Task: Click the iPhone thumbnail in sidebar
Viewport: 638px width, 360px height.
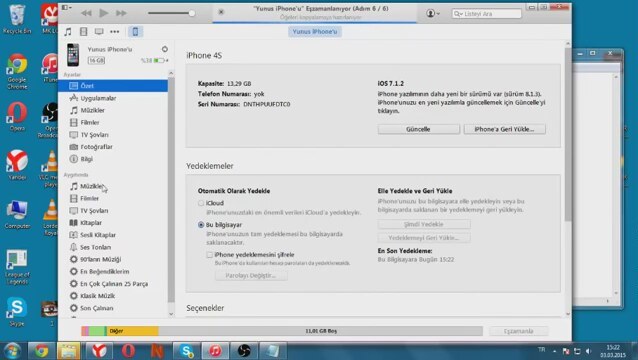Action: 73,55
